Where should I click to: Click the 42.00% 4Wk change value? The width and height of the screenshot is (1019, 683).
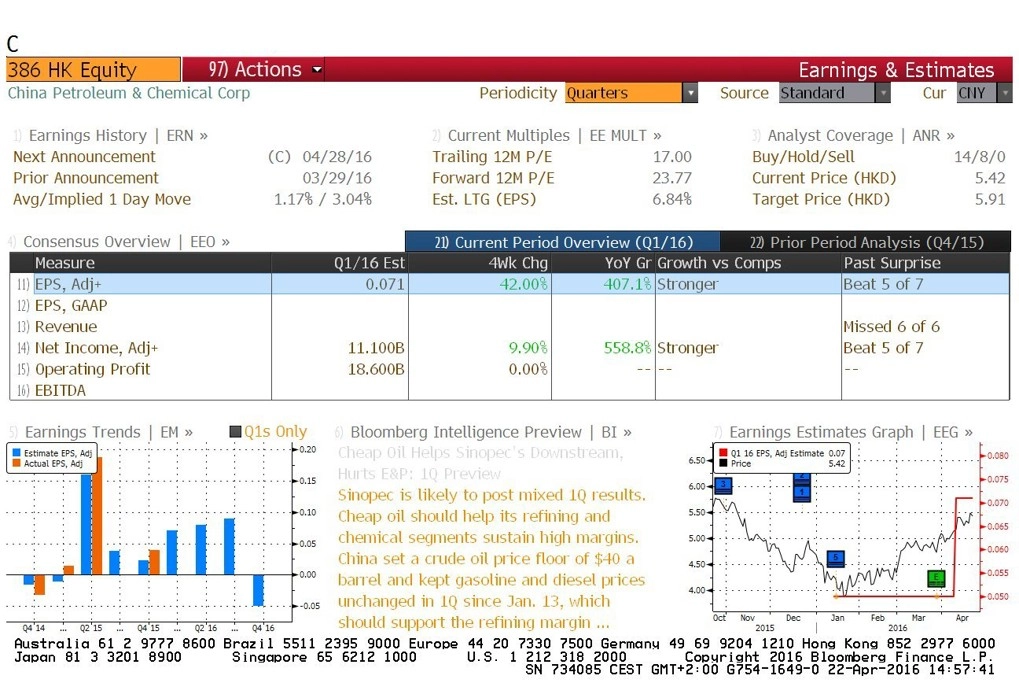click(524, 284)
